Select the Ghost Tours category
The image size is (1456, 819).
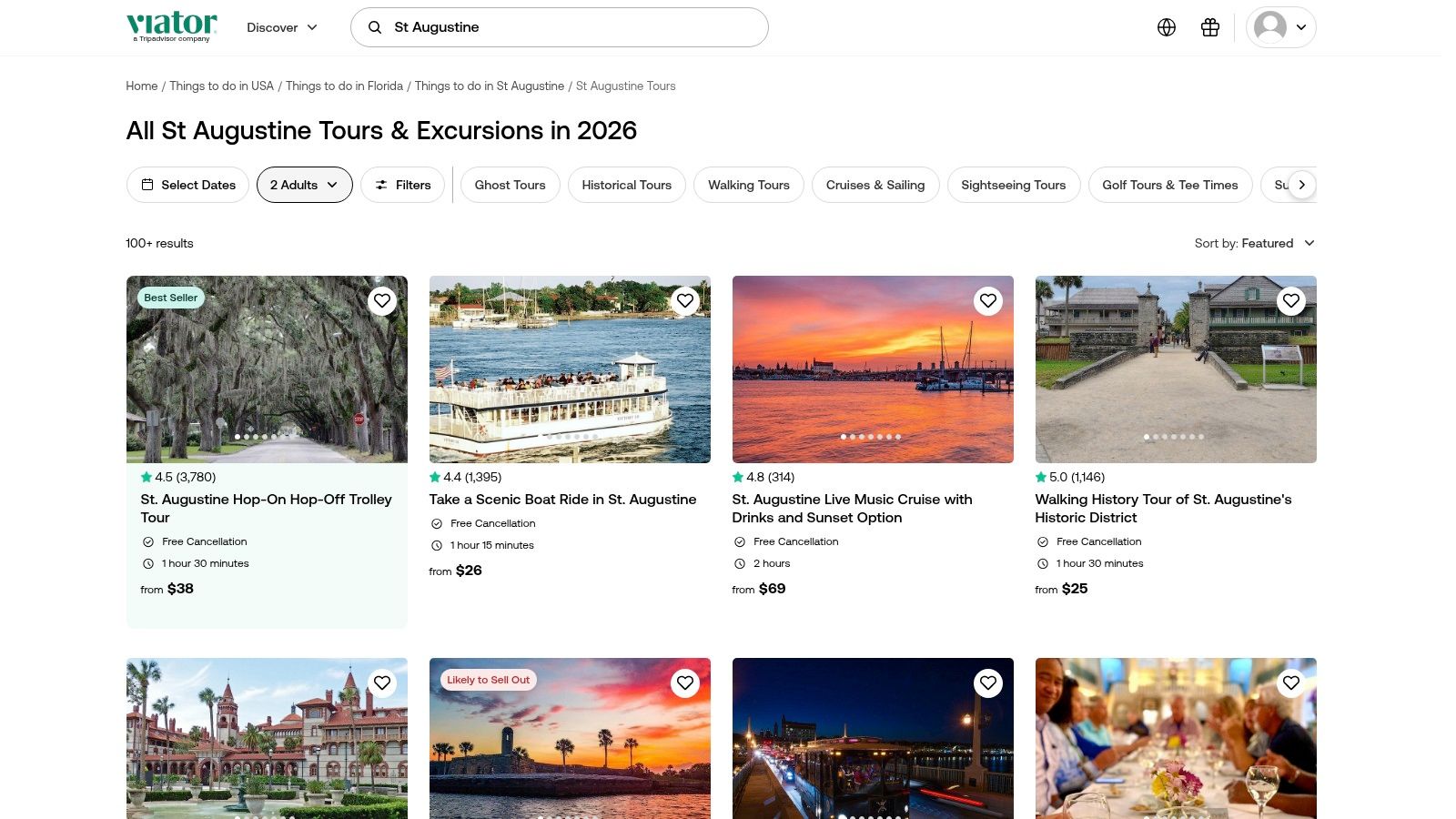[510, 185]
